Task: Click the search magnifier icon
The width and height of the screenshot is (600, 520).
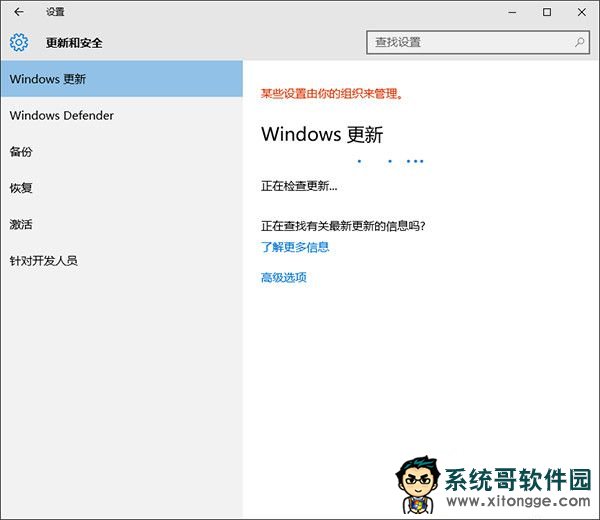Action: (579, 42)
